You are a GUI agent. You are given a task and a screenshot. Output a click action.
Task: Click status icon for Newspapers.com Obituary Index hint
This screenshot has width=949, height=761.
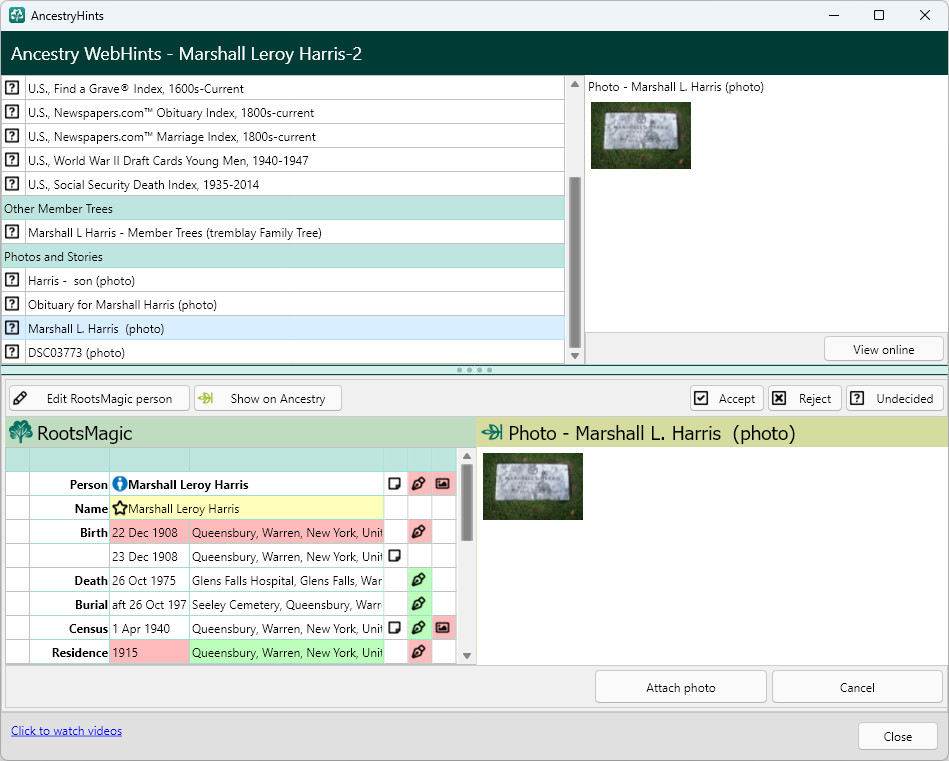(12, 112)
